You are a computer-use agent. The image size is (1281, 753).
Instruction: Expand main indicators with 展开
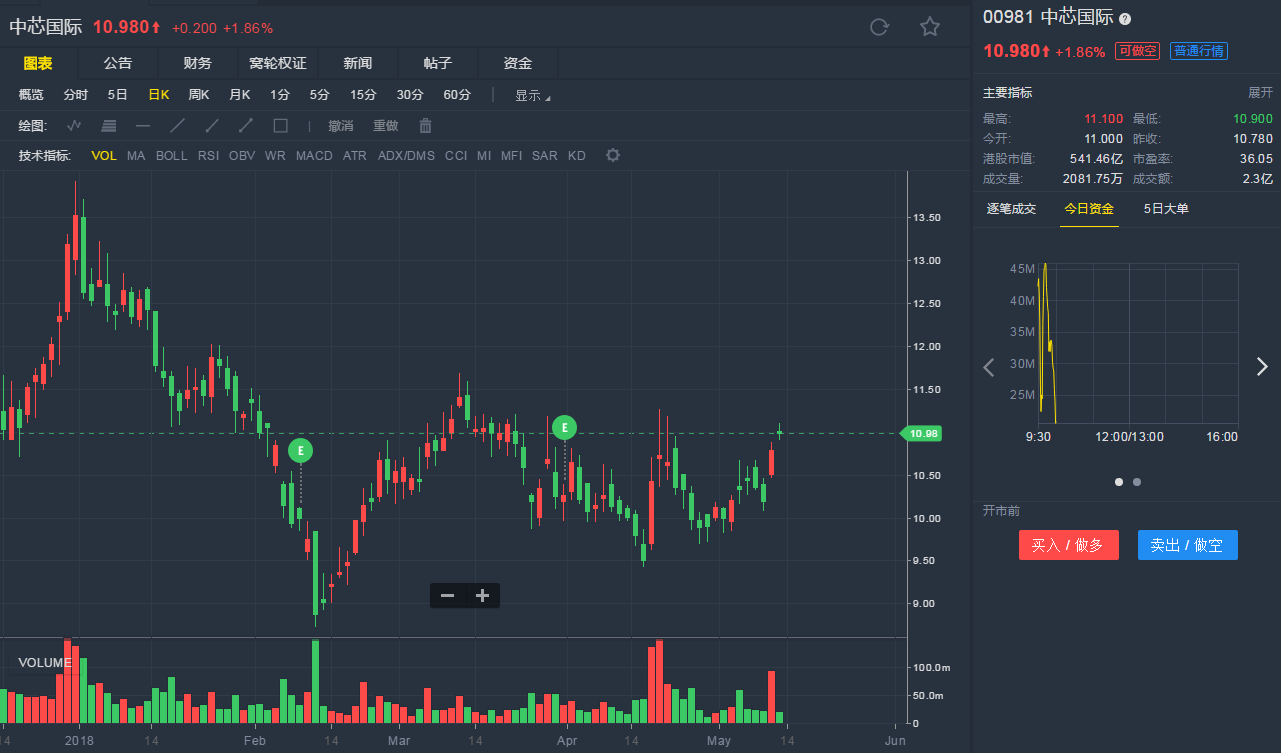pyautogui.click(x=1260, y=93)
